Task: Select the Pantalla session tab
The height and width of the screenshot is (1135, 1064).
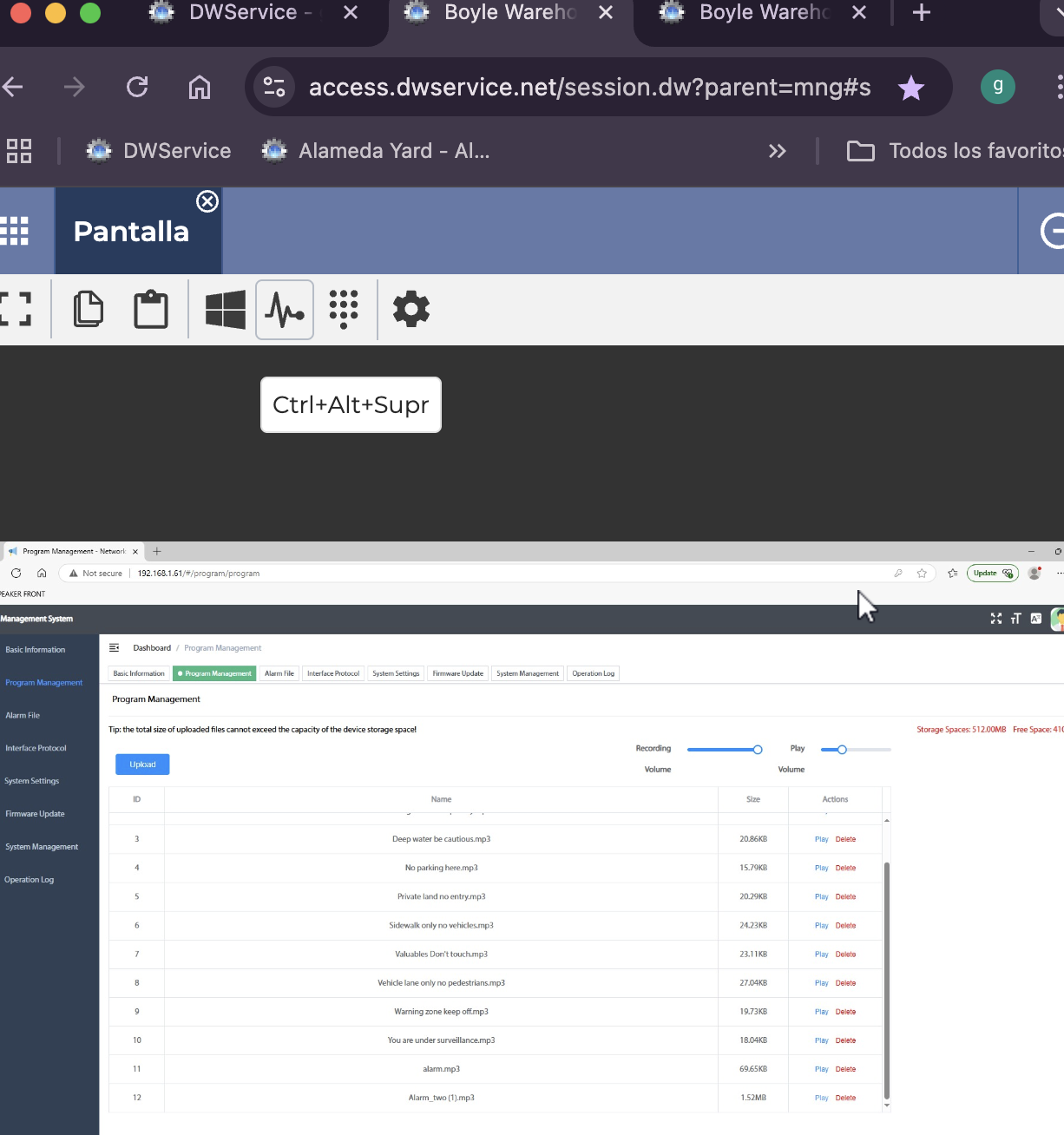Action: (x=131, y=232)
